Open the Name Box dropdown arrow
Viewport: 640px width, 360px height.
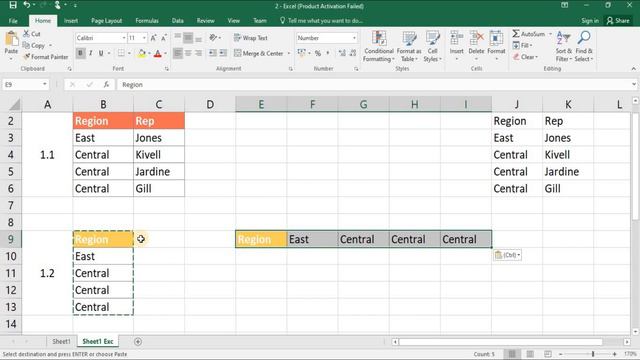[44, 84]
